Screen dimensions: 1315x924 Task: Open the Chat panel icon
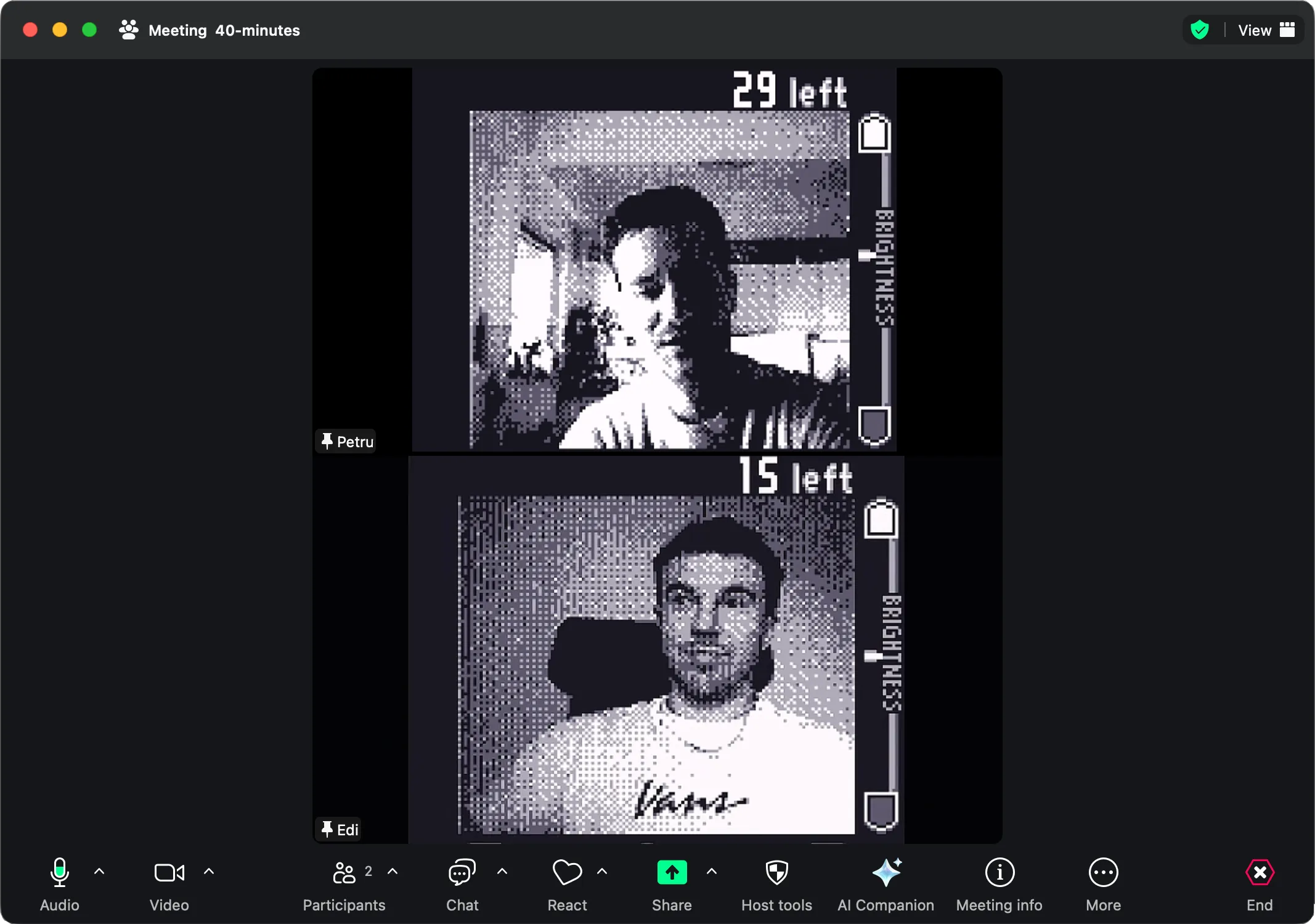pyautogui.click(x=460, y=873)
